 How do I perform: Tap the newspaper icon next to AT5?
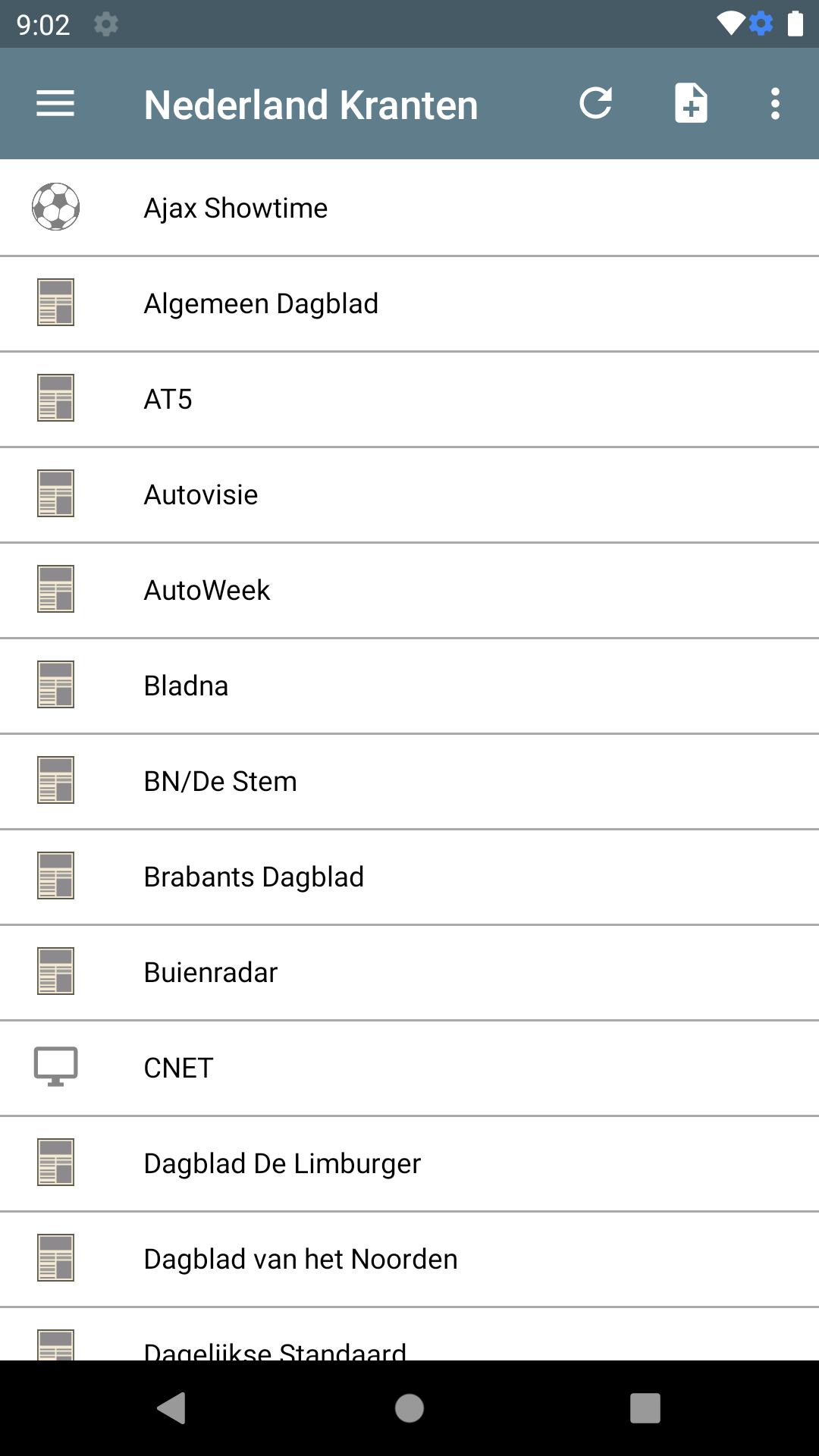(55, 398)
